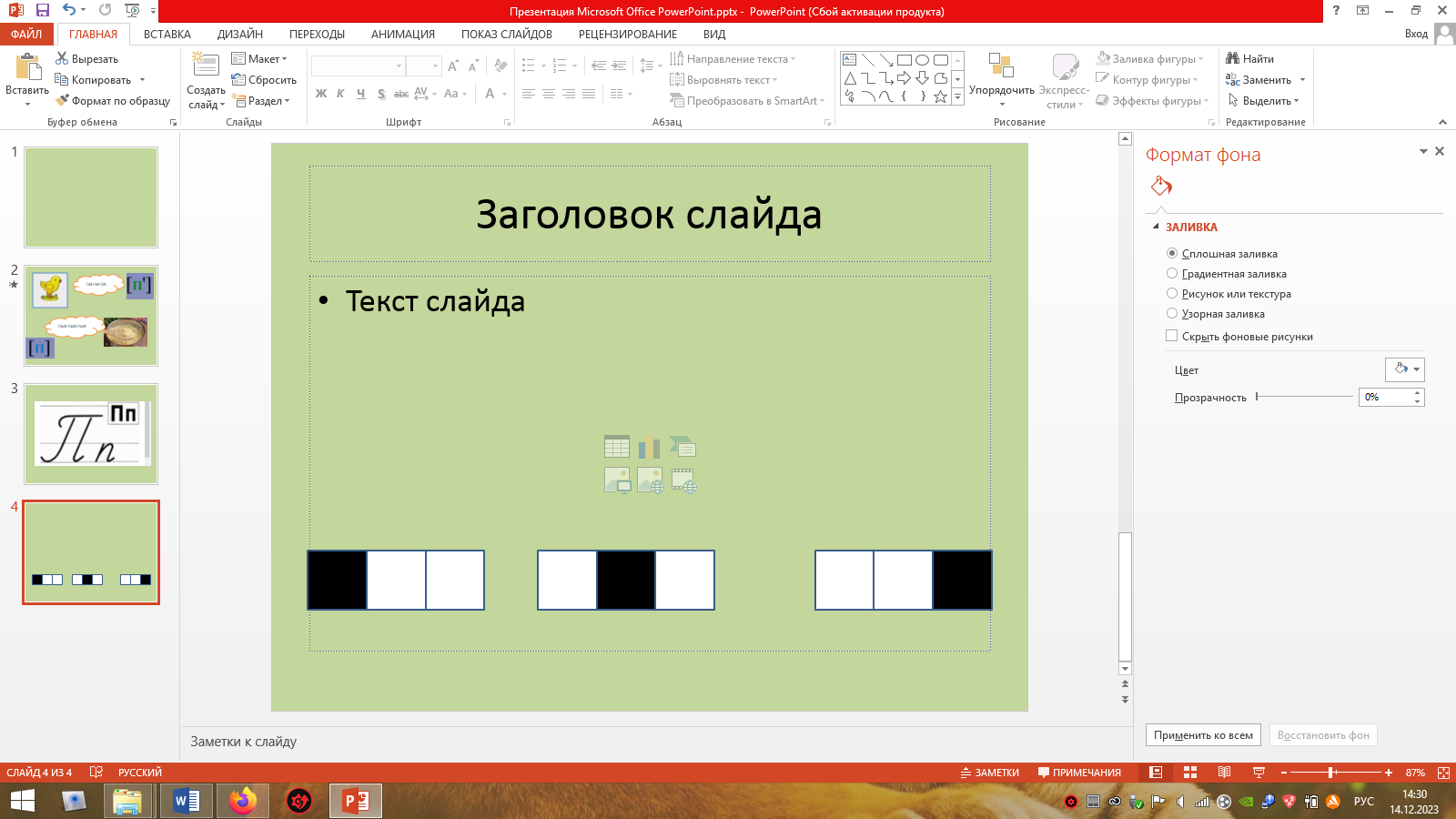The image size is (1456, 819).
Task: Collapse the ЗАЛИВКА section
Action: 1157,227
